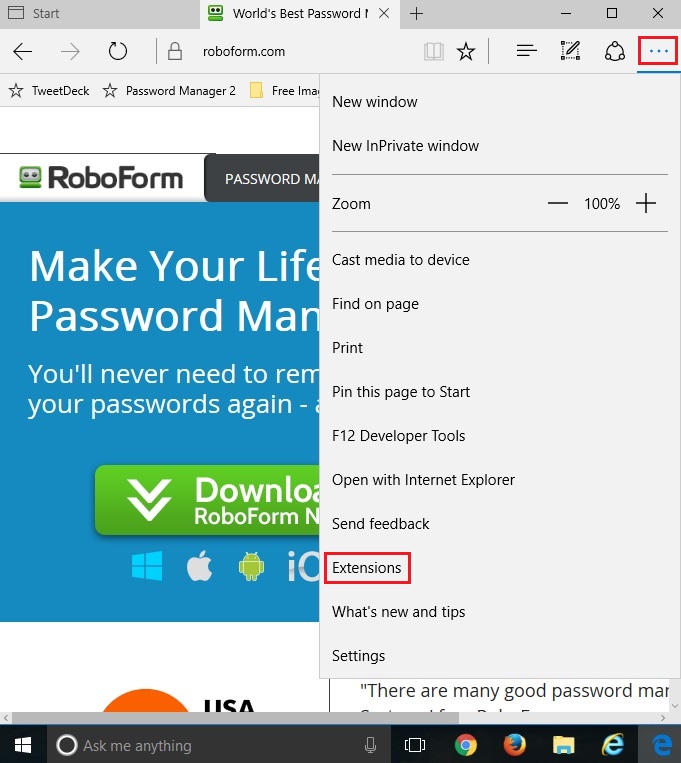Select World's Best Password tab
681x763 pixels.
click(300, 14)
